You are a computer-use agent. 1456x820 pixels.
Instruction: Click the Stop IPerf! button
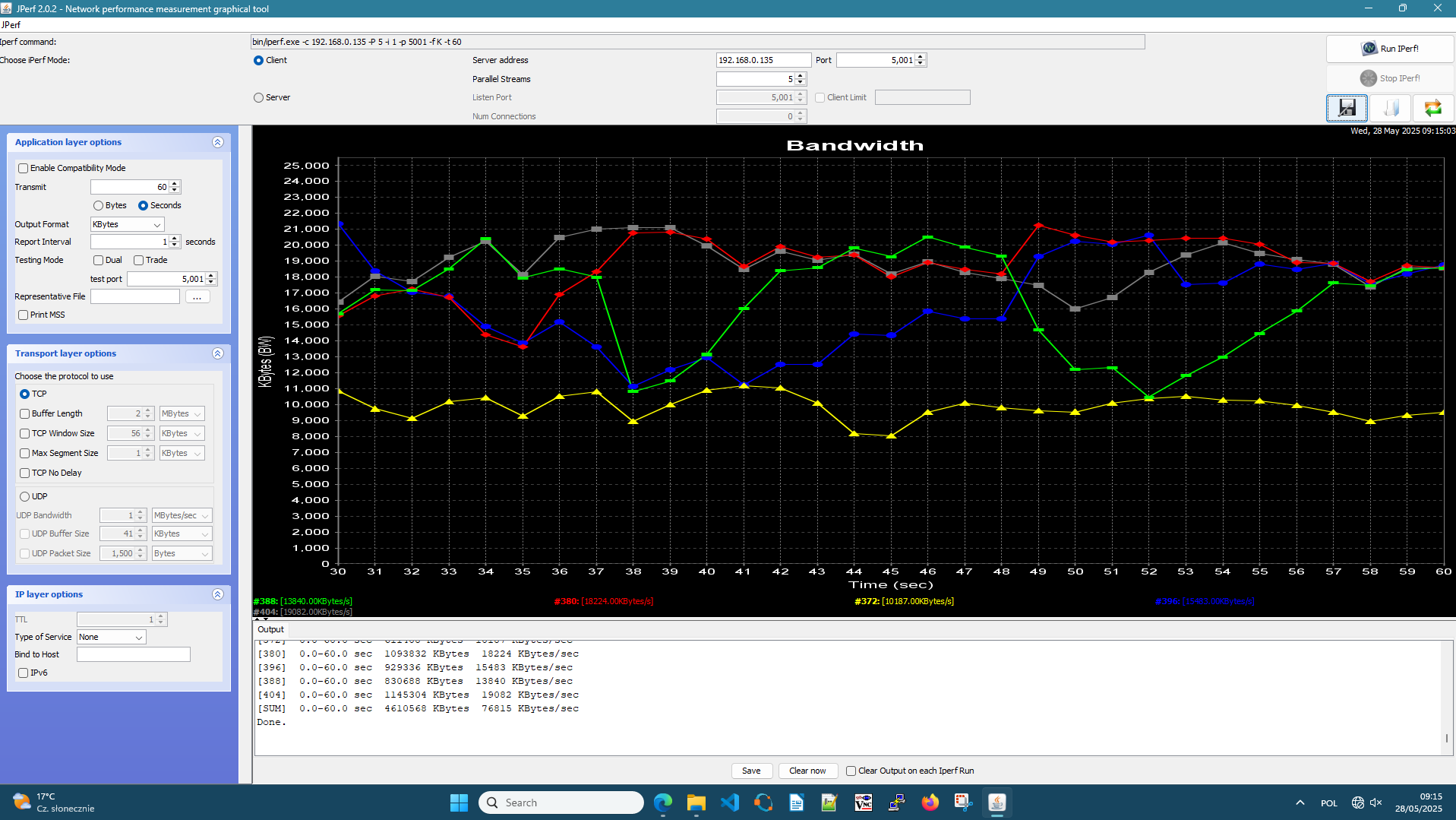pos(1390,78)
